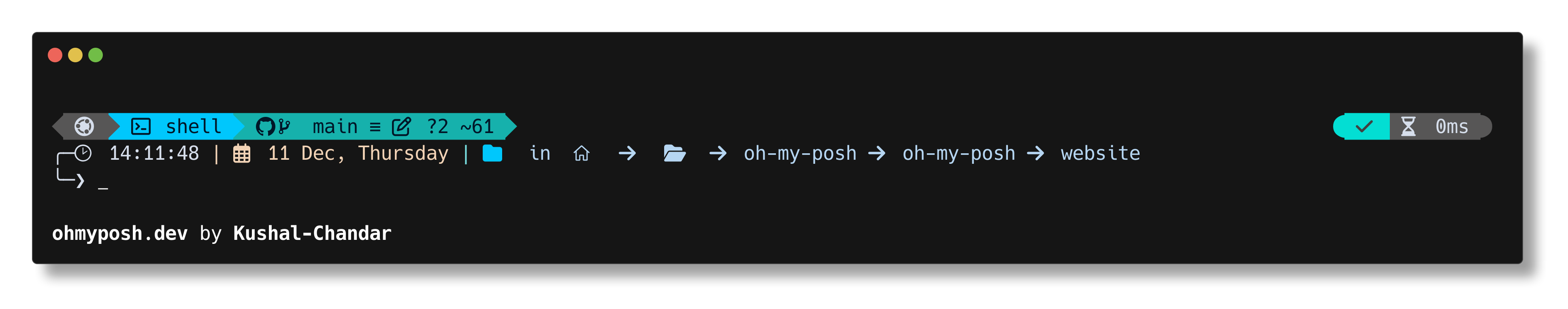Click the main branch name
Image resolution: width=1568 pixels, height=309 pixels.
click(335, 127)
